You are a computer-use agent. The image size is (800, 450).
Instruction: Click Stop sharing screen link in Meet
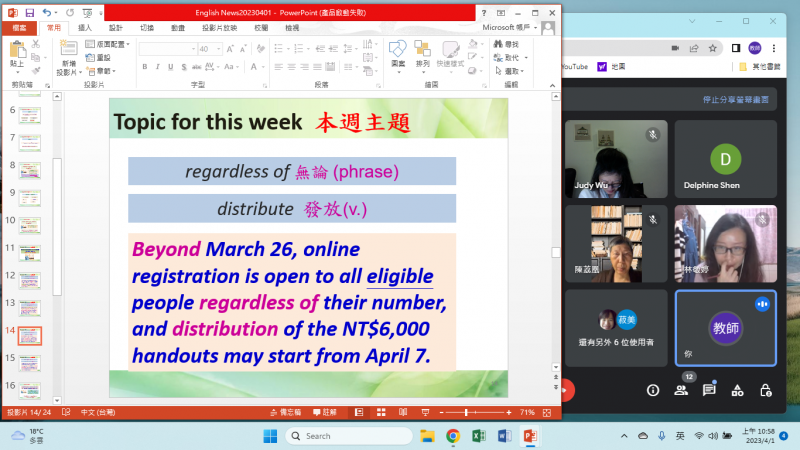pyautogui.click(x=736, y=99)
